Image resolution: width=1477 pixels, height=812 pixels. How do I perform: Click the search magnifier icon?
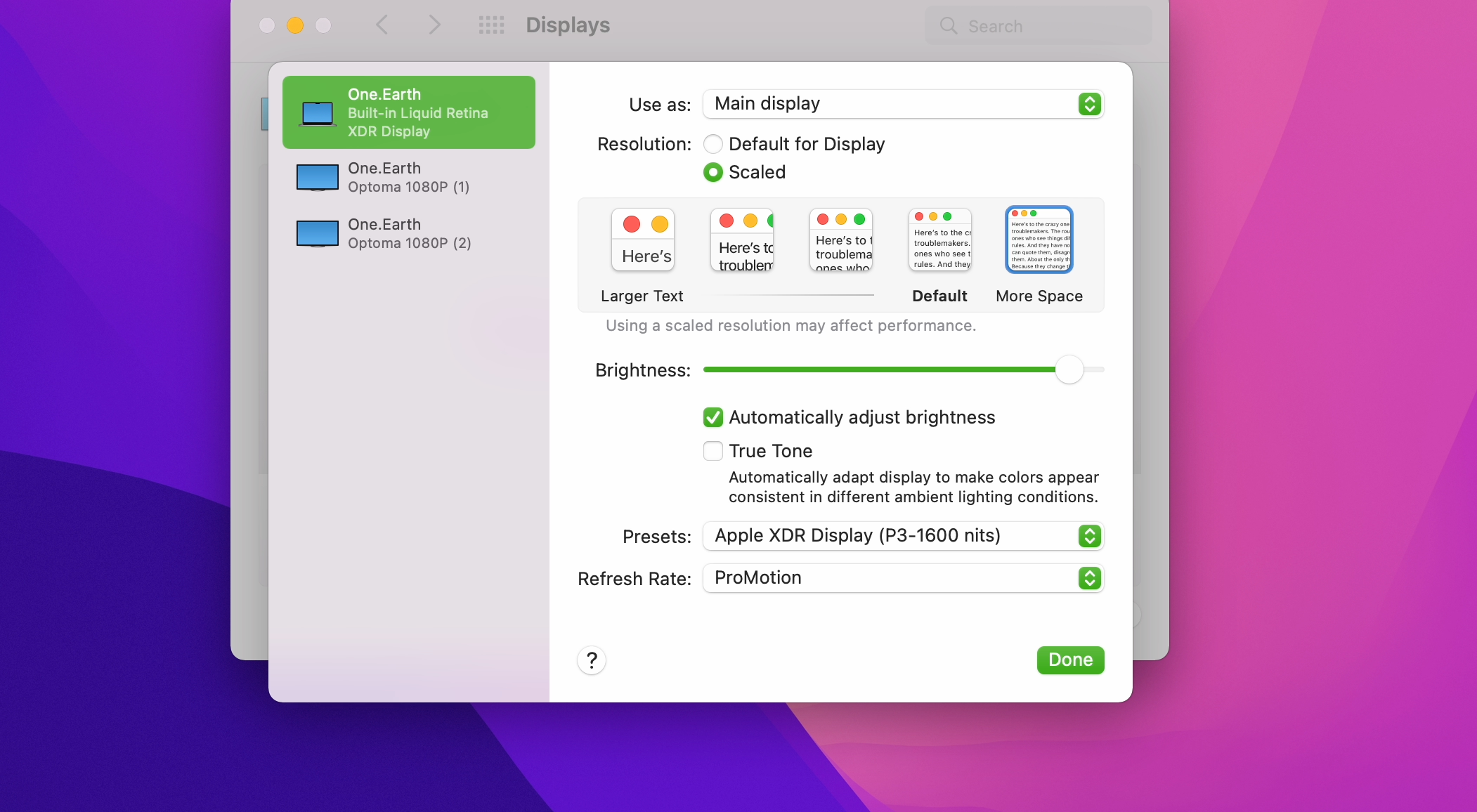[949, 26]
